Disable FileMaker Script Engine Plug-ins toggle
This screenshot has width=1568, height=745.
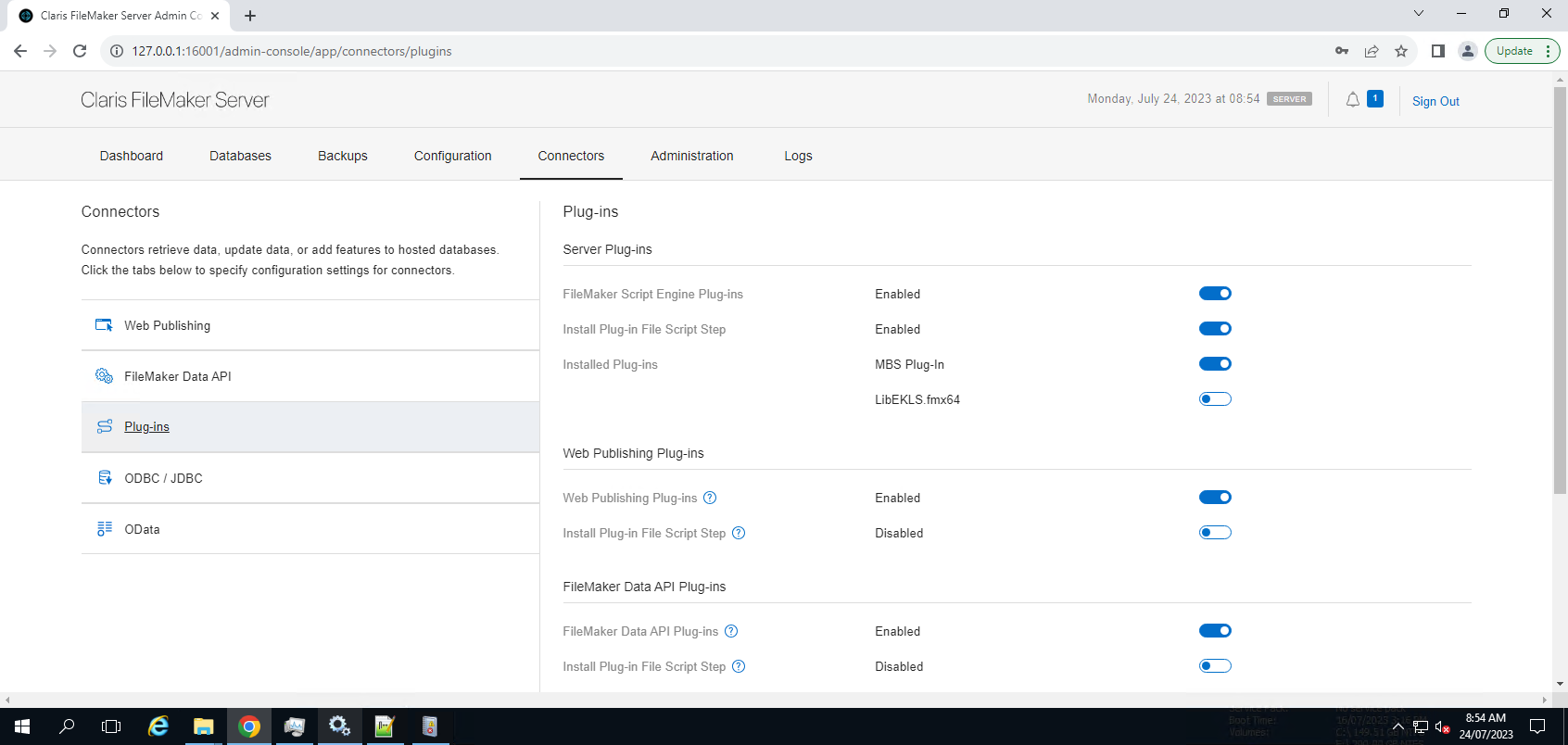tap(1215, 294)
